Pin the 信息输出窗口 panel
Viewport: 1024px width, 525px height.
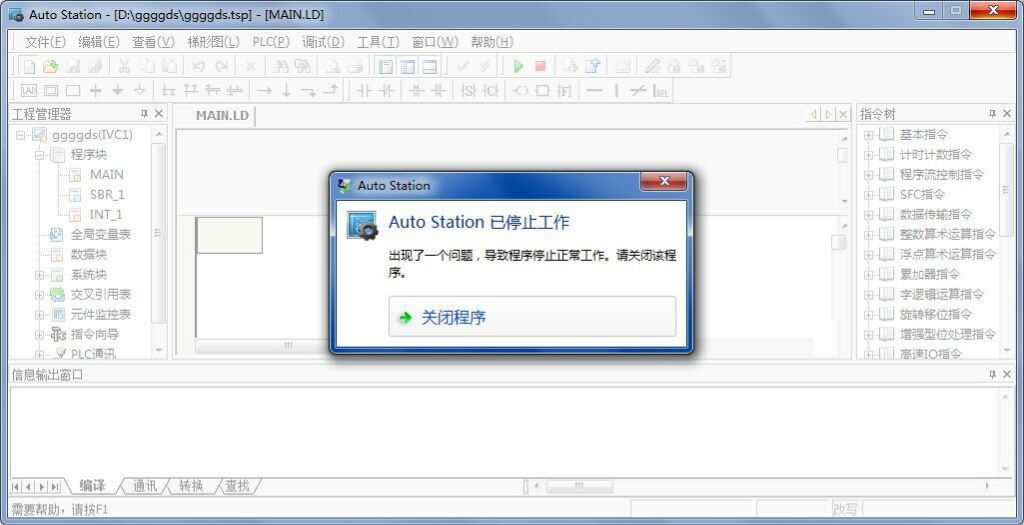tap(993, 374)
